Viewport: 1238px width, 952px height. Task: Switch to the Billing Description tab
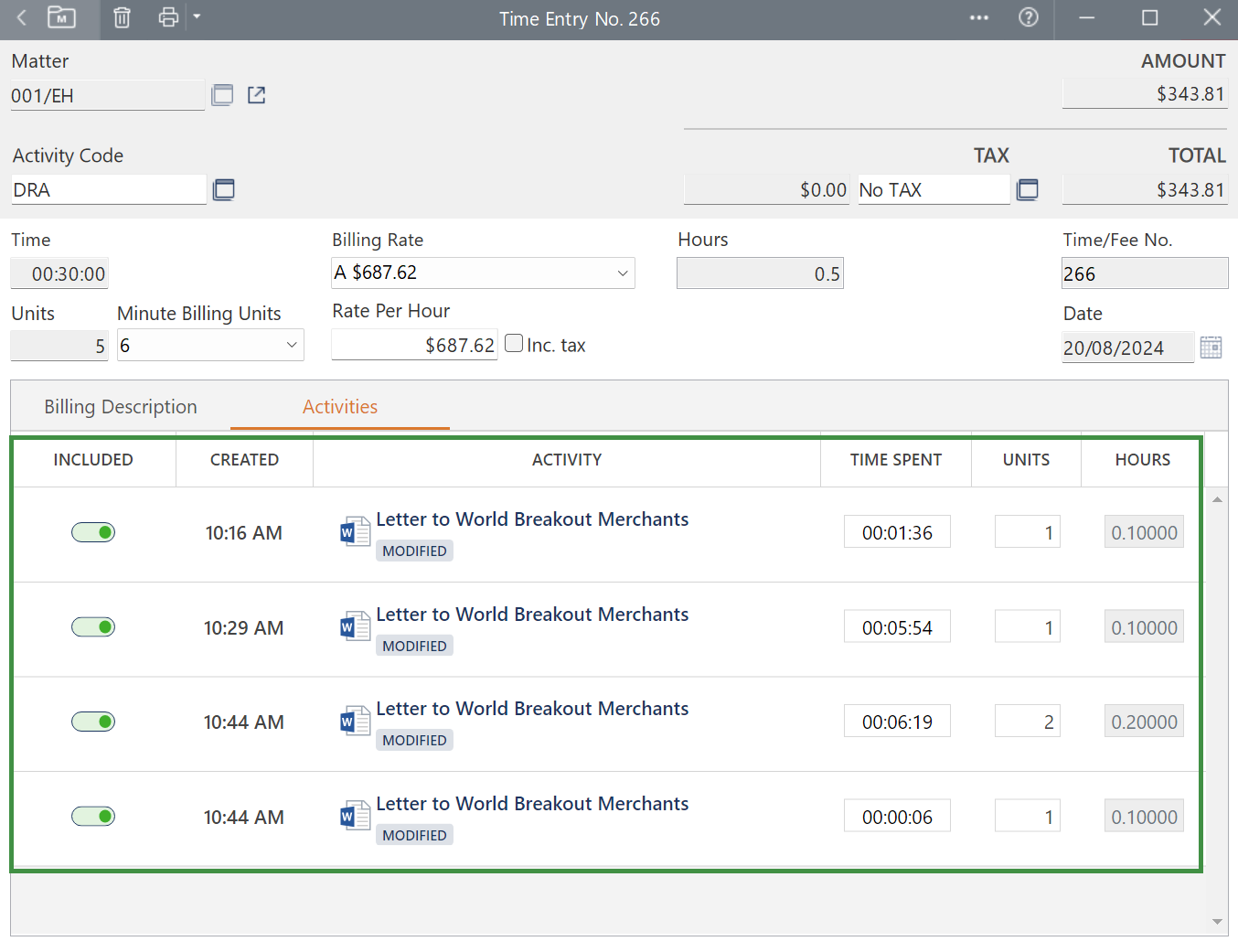(120, 406)
